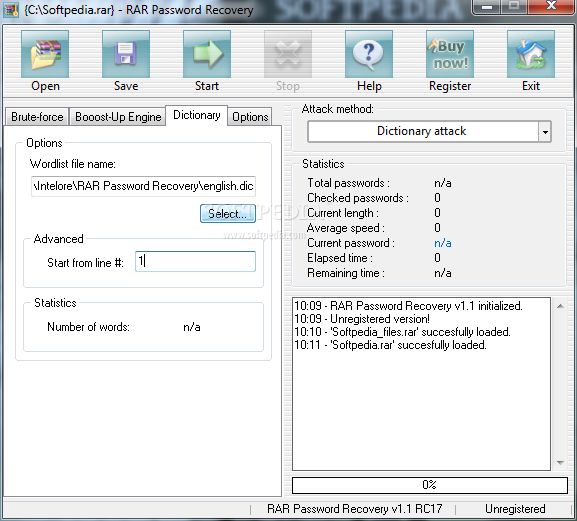Click the Buy now Register icon
This screenshot has width=577, height=521.
450,54
